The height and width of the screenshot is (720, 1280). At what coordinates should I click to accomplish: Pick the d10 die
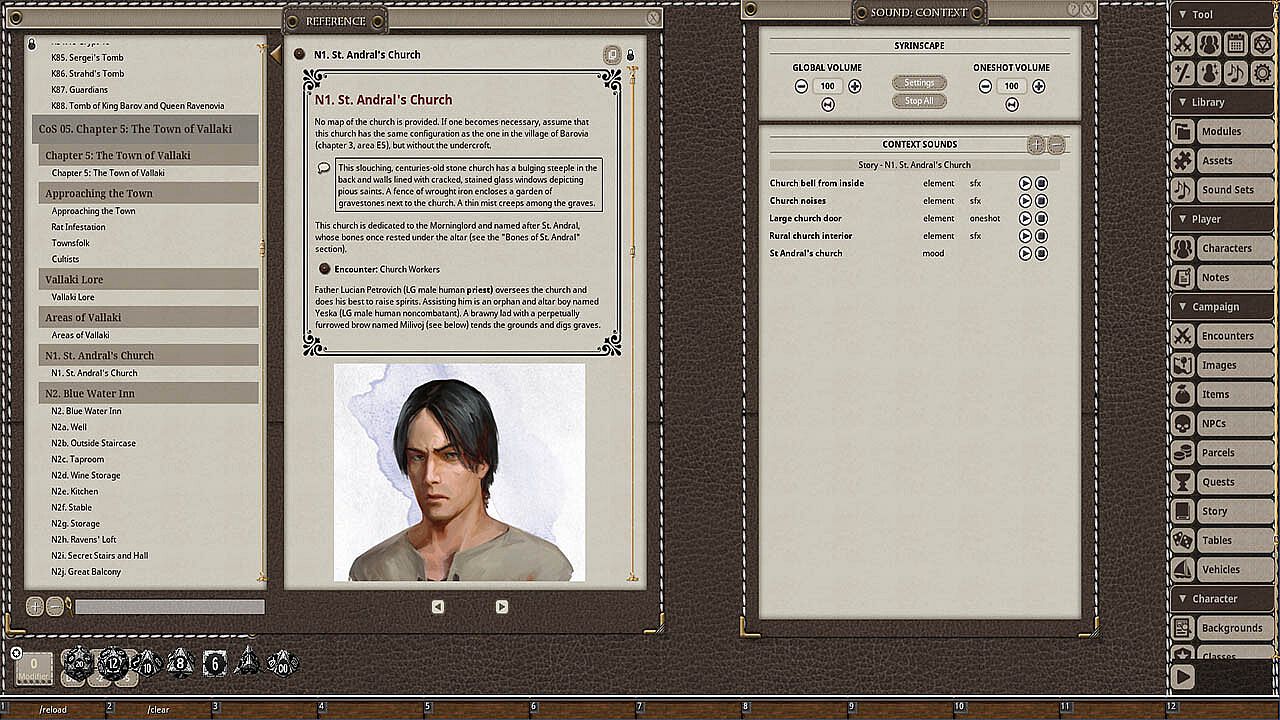[148, 662]
